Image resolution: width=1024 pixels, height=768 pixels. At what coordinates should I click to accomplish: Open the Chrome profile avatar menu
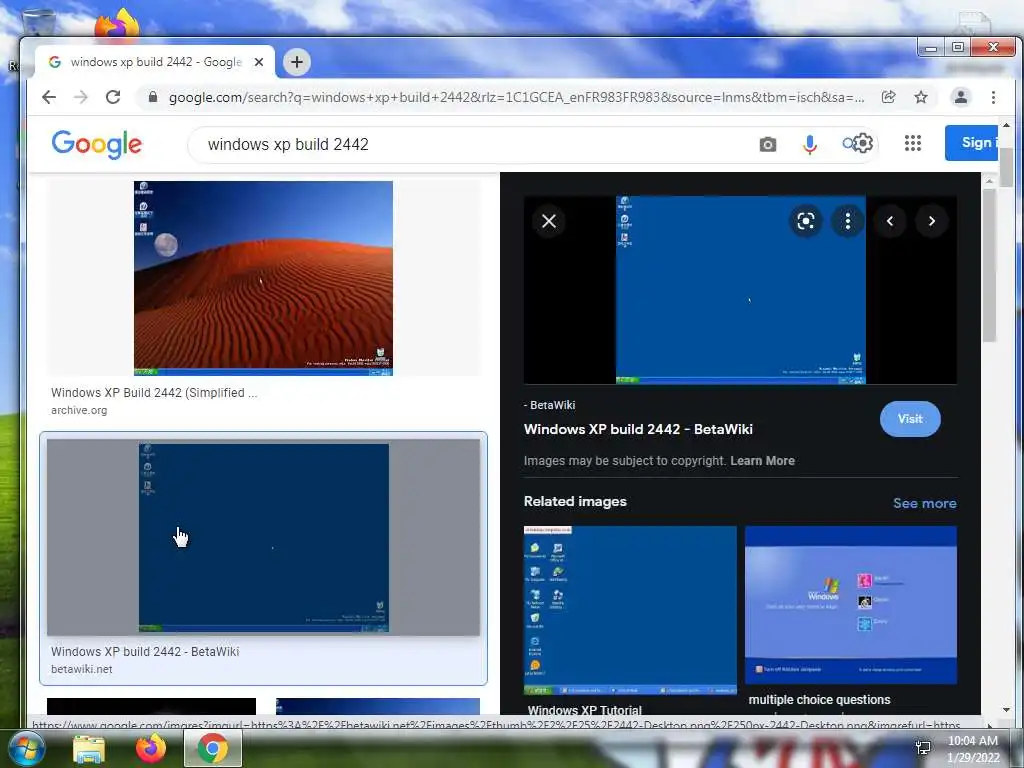click(x=961, y=97)
